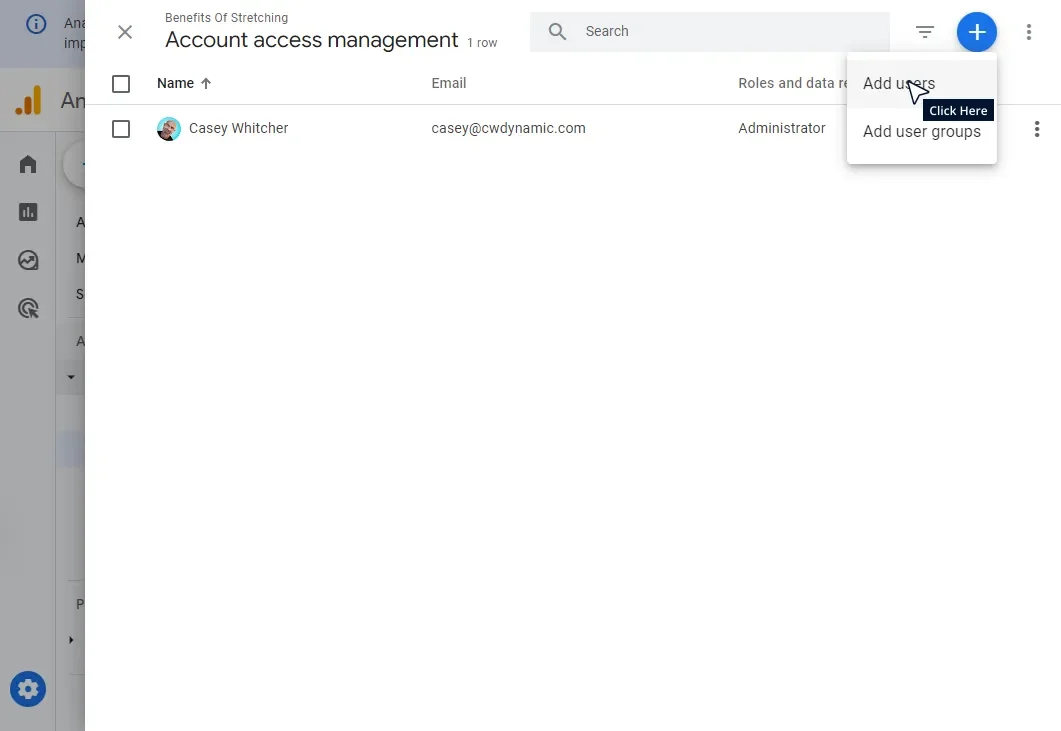Open the Advertising section icon
This screenshot has height=731, width=1061.
tap(27, 308)
